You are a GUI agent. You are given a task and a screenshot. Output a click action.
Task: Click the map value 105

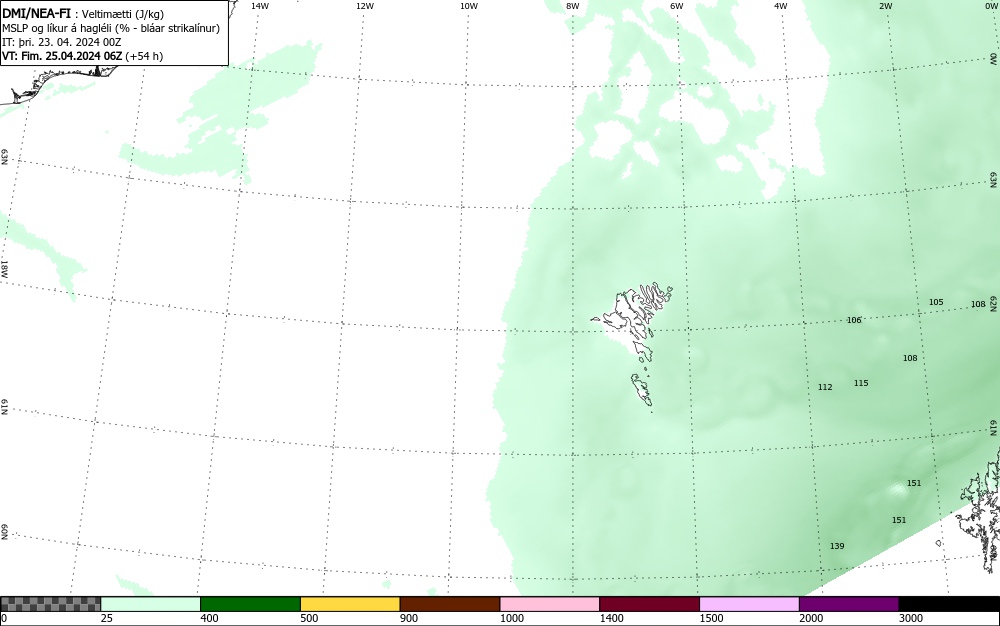[936, 302]
